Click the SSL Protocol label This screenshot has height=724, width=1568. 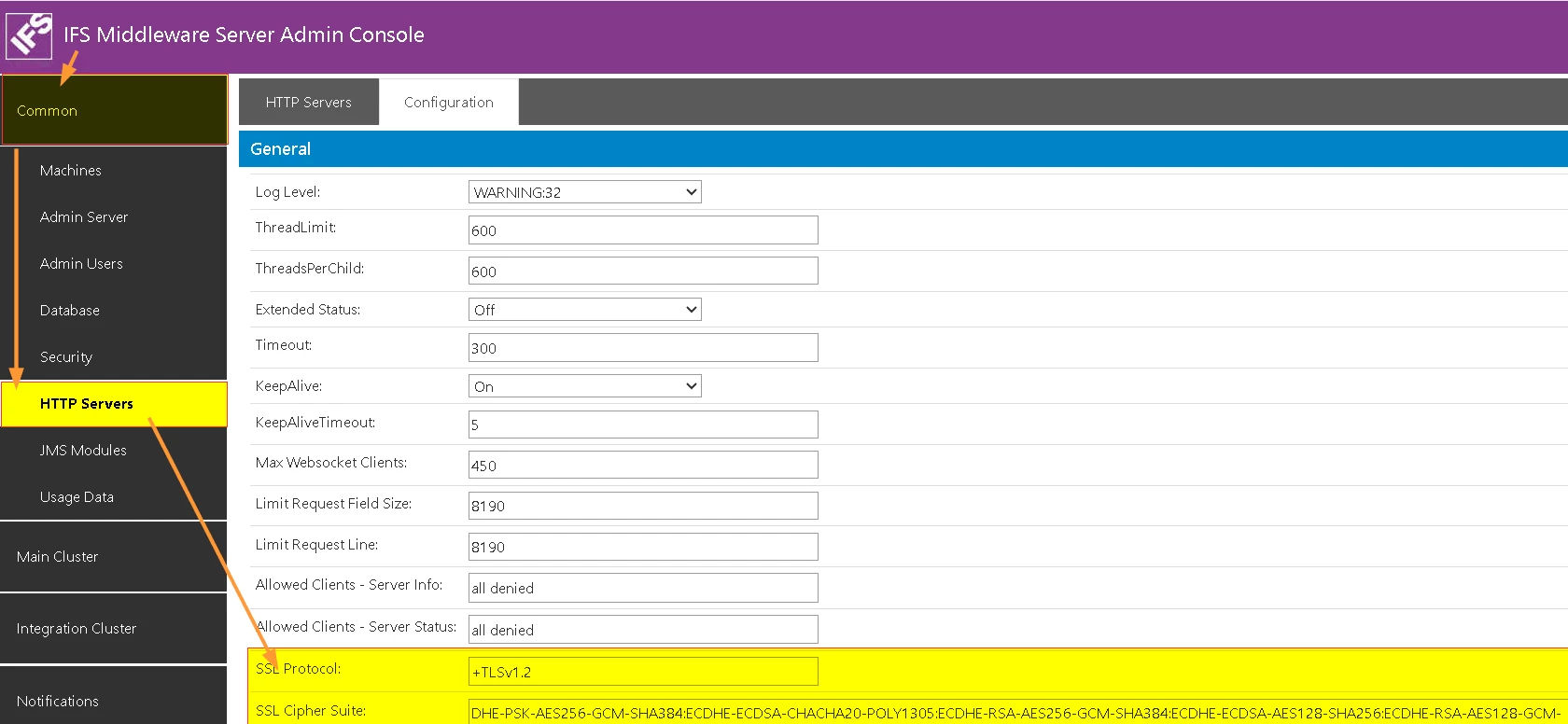[x=298, y=669]
